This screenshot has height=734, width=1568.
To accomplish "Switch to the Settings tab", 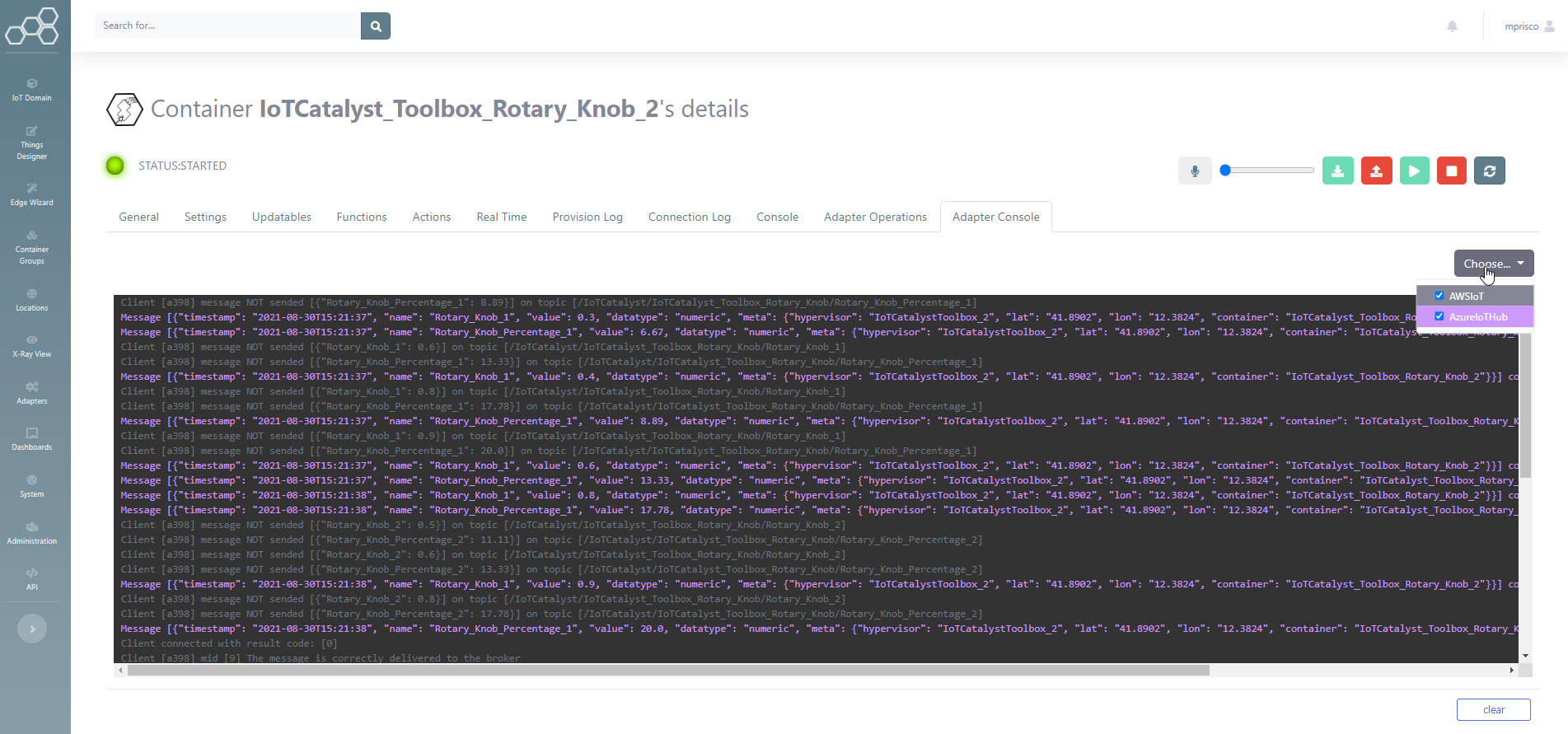I will (205, 217).
